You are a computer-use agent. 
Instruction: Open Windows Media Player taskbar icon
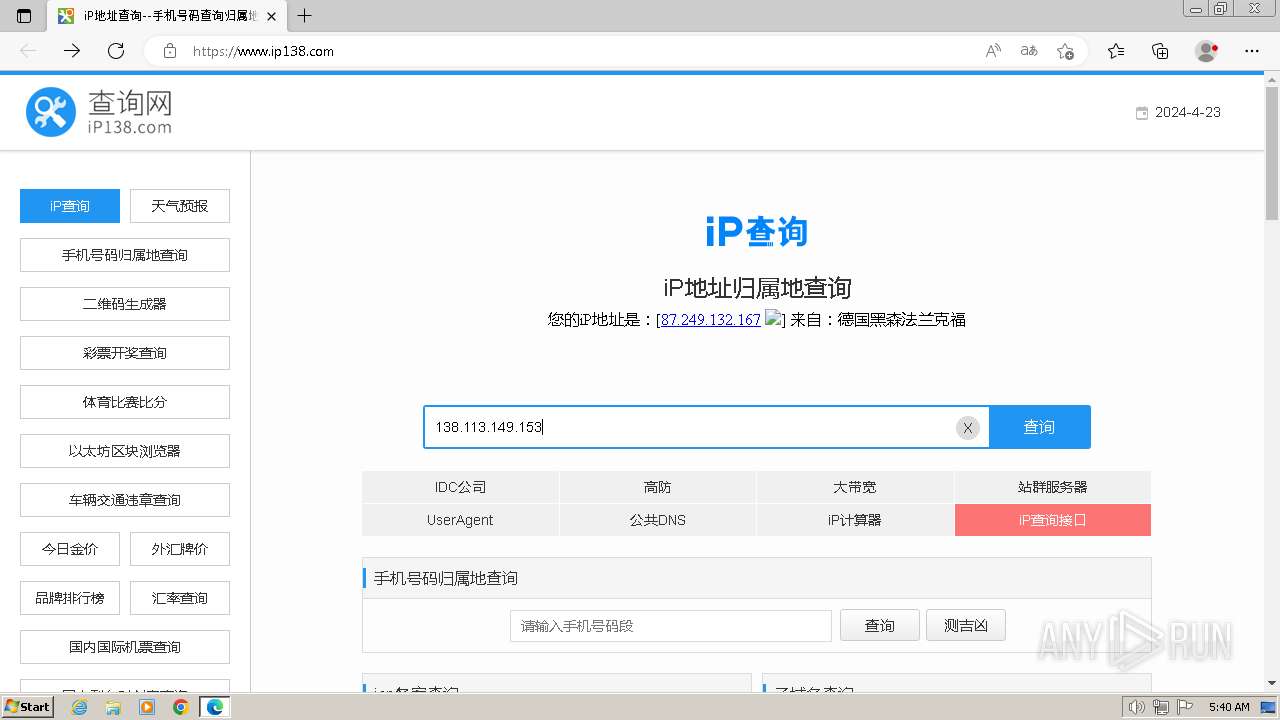pos(147,707)
